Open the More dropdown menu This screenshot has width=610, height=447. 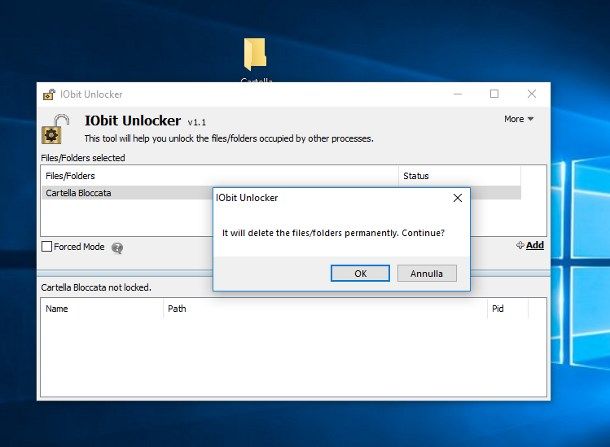click(x=519, y=119)
